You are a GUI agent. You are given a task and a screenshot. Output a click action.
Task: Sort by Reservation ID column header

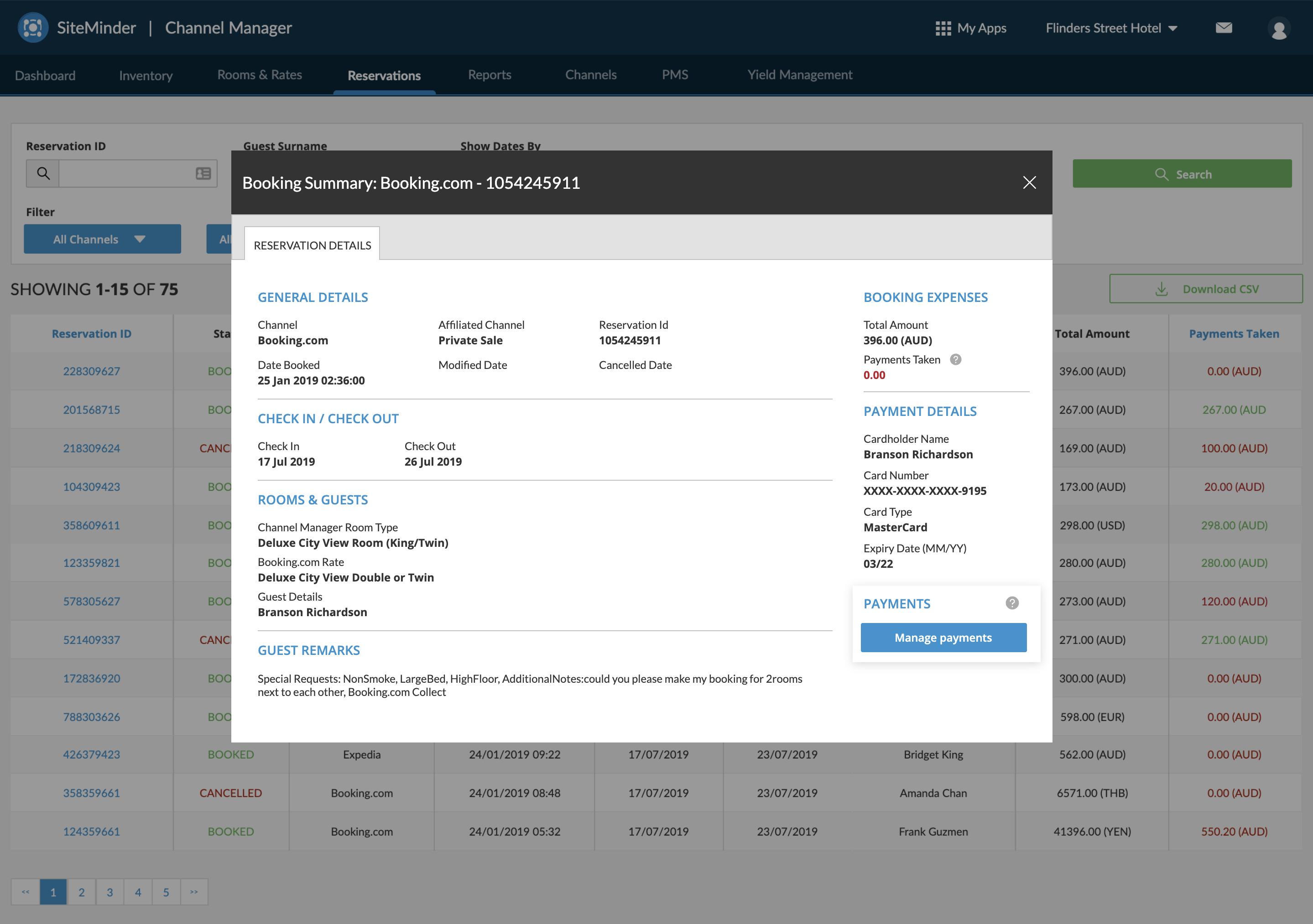coord(92,334)
